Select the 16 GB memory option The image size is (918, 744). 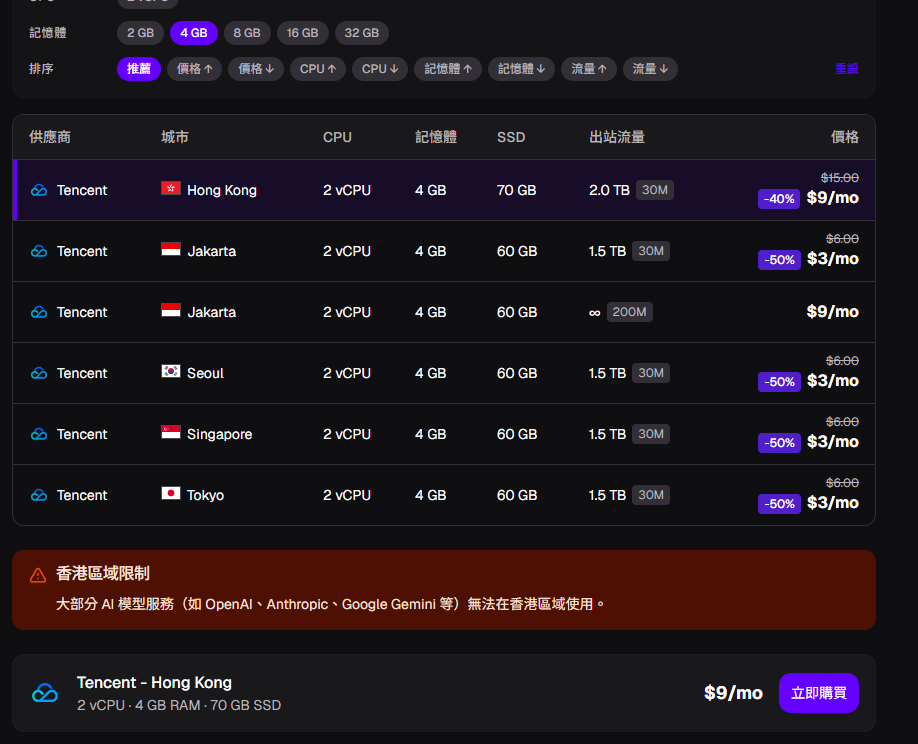pyautogui.click(x=302, y=33)
